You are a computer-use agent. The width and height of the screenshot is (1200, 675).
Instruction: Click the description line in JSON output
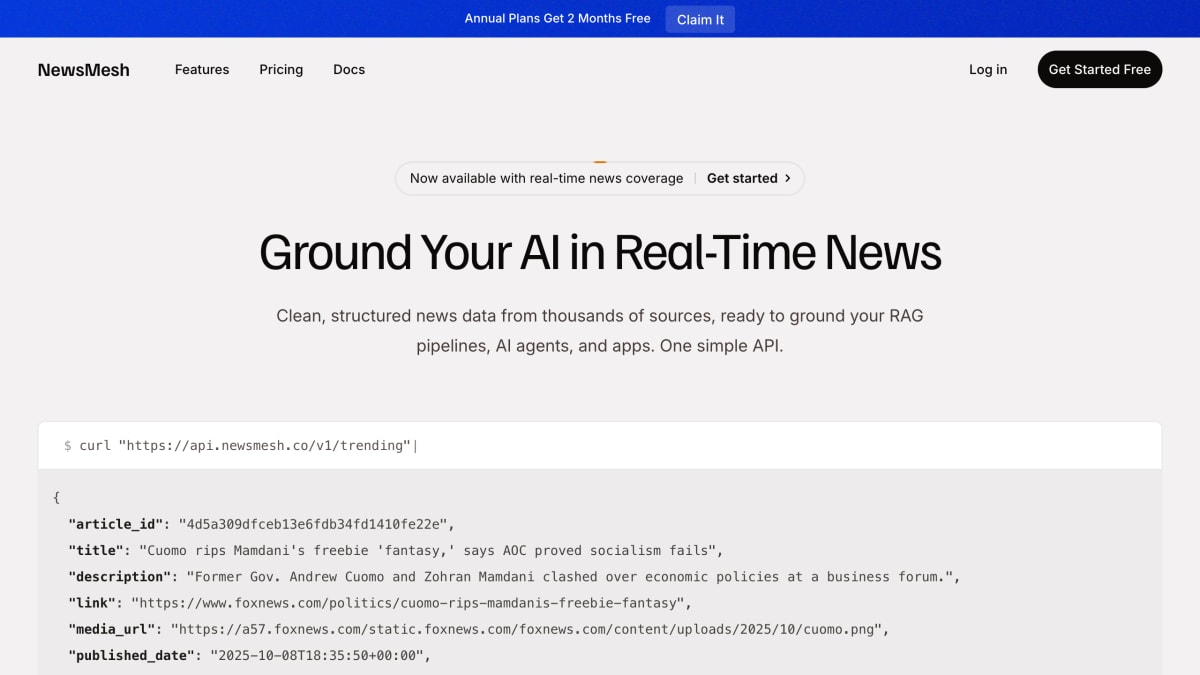pyautogui.click(x=514, y=577)
